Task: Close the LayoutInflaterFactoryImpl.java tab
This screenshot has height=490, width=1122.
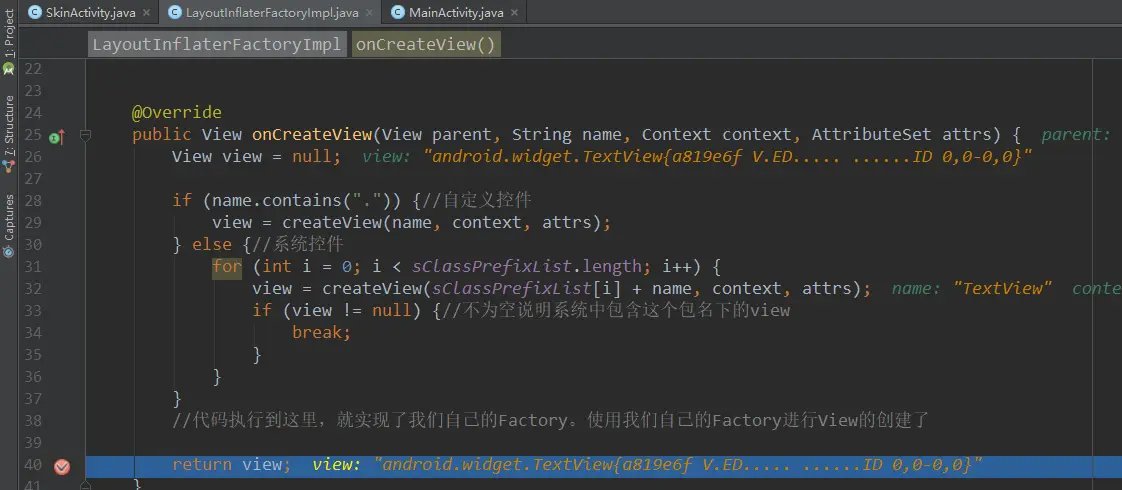Action: coord(370,13)
